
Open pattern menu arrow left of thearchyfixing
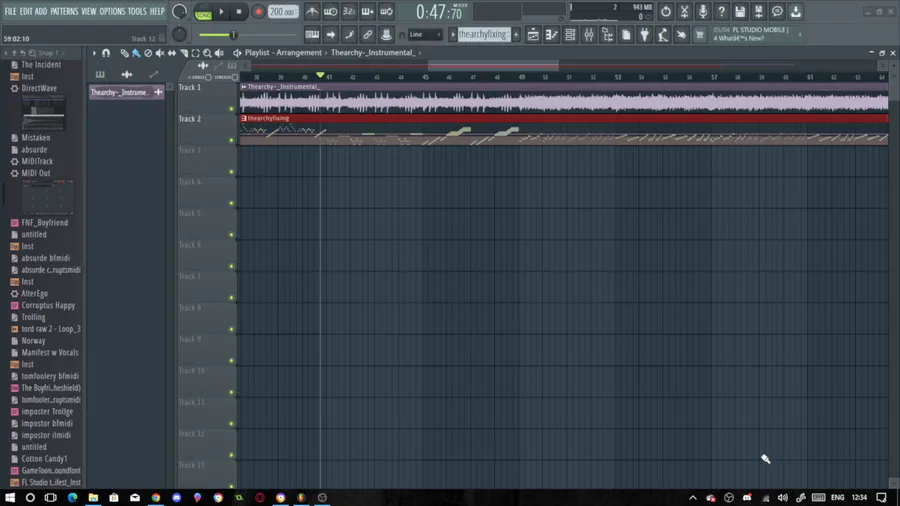click(452, 34)
